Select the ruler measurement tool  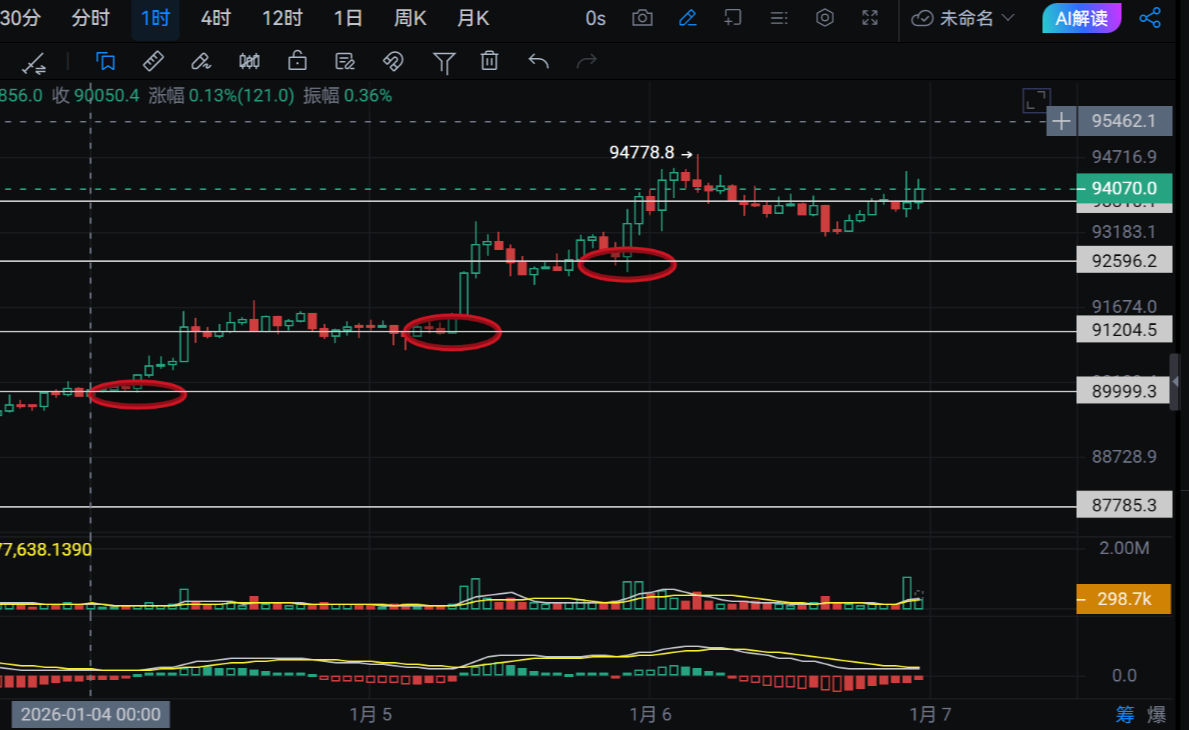tap(153, 61)
